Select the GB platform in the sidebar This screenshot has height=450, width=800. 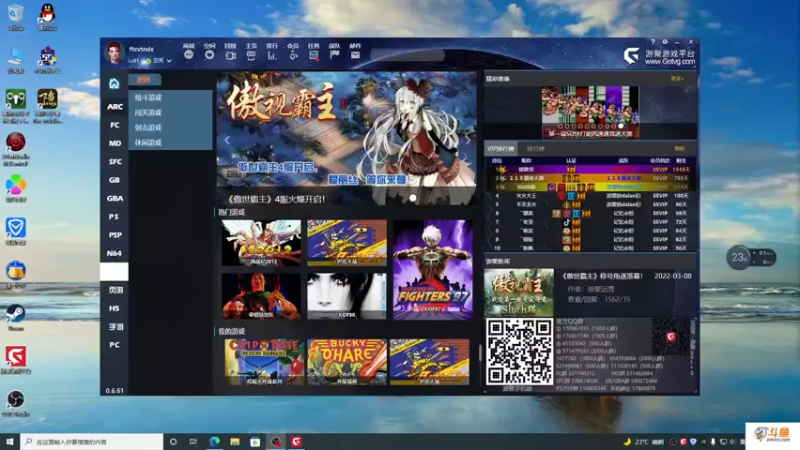tap(115, 180)
